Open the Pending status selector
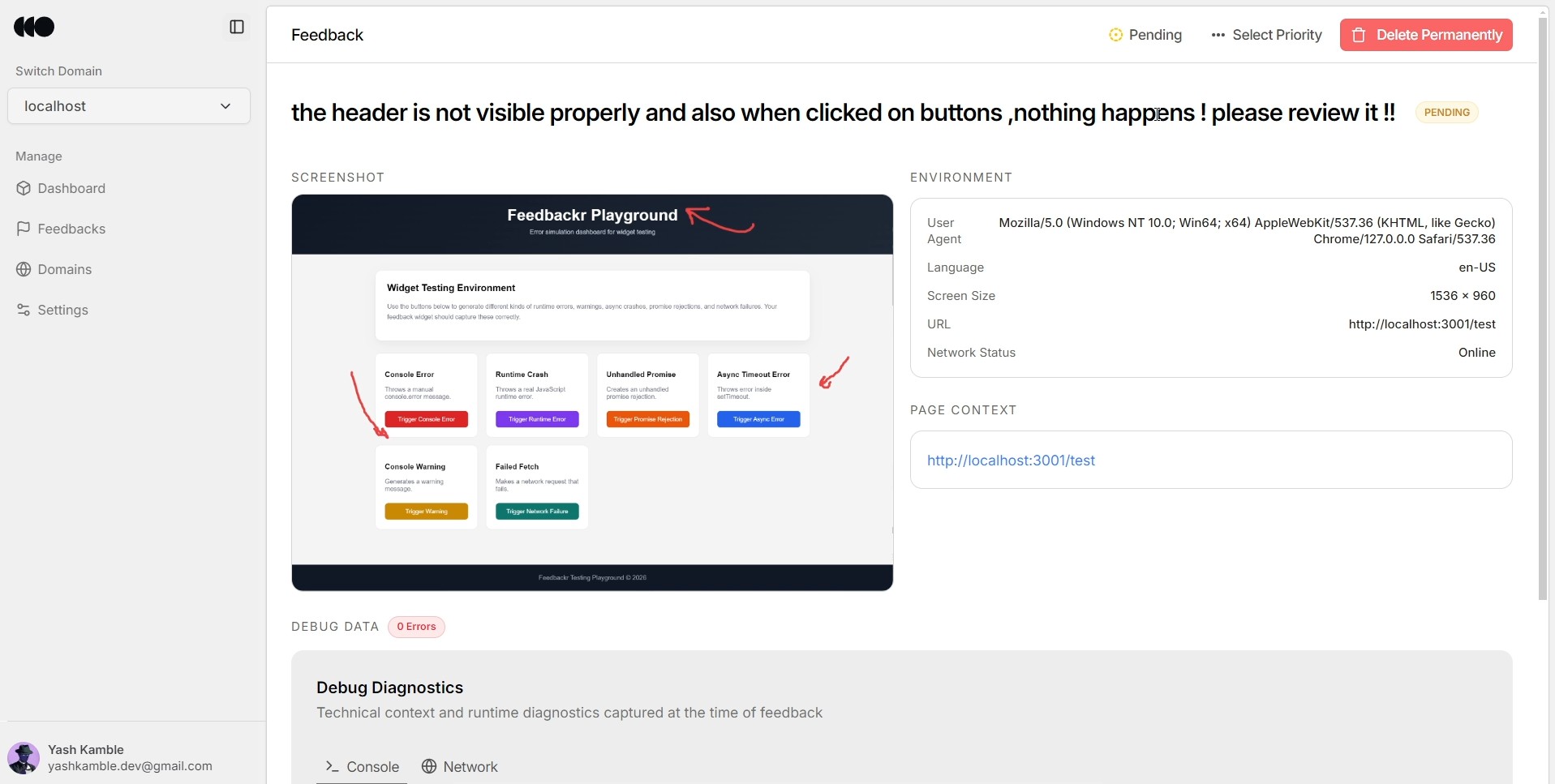 click(1145, 35)
